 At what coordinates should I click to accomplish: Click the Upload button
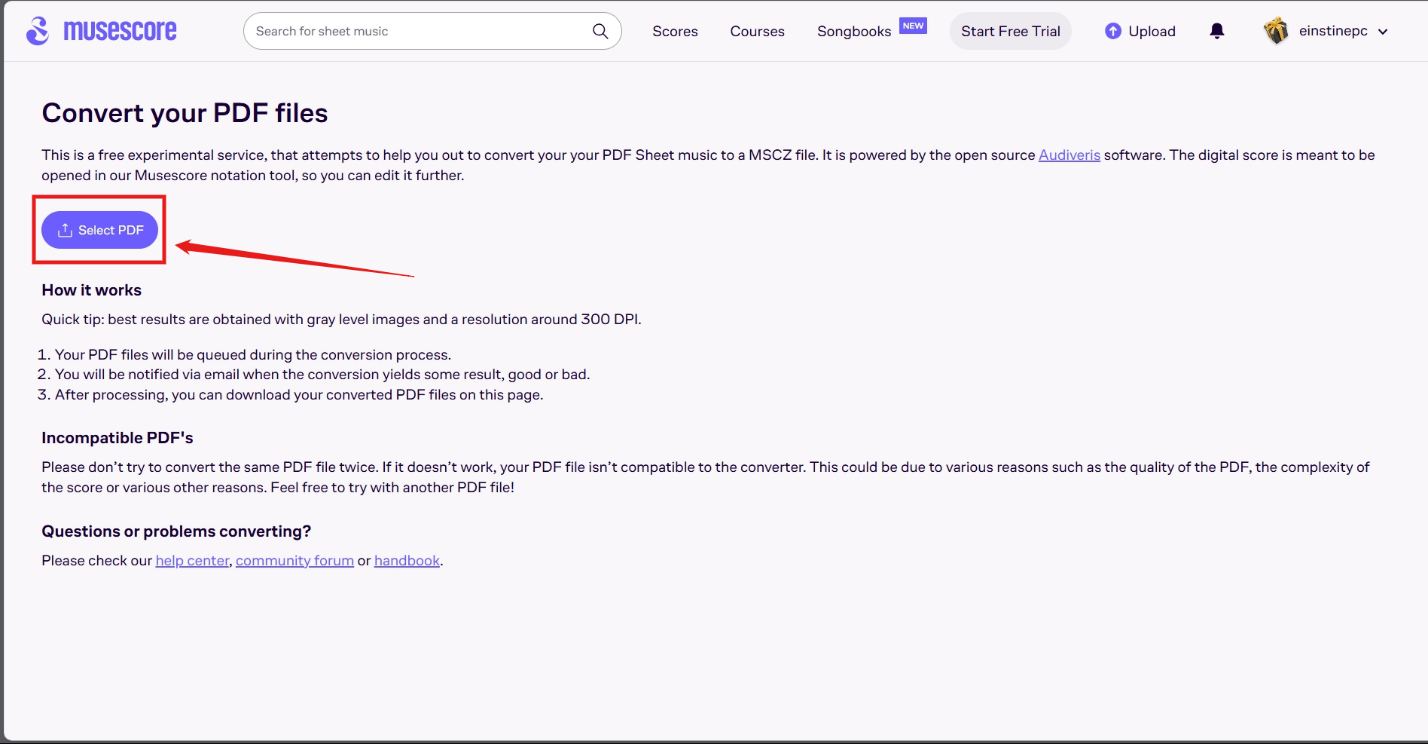[1140, 31]
